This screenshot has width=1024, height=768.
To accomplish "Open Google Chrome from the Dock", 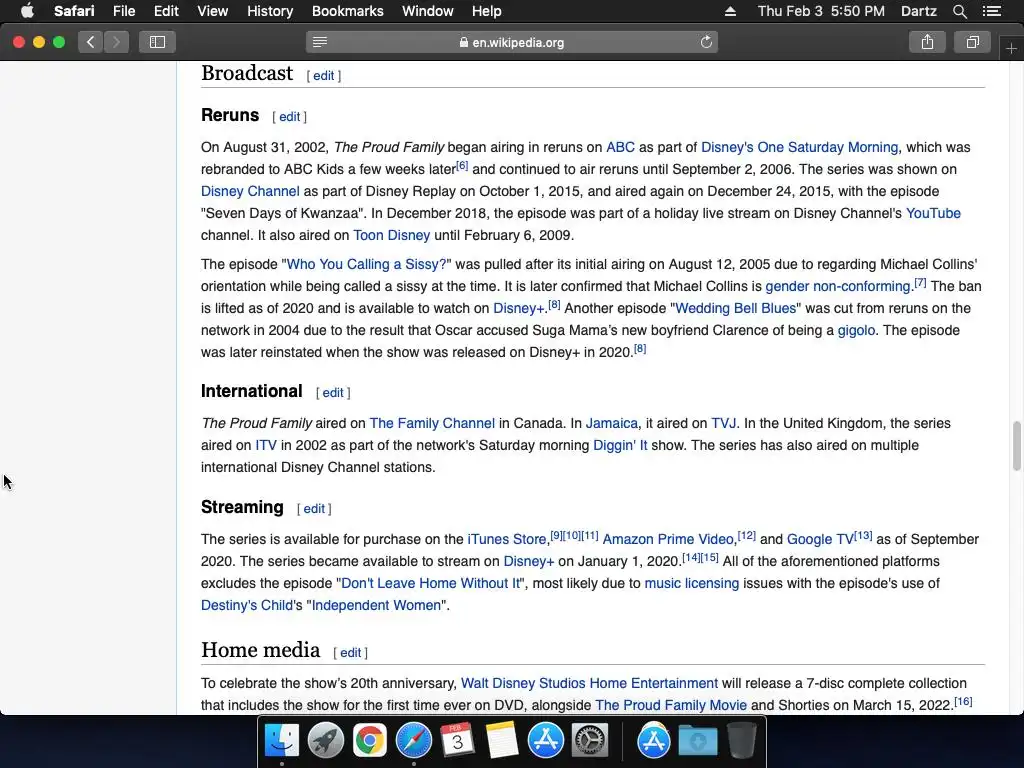I will pos(369,740).
